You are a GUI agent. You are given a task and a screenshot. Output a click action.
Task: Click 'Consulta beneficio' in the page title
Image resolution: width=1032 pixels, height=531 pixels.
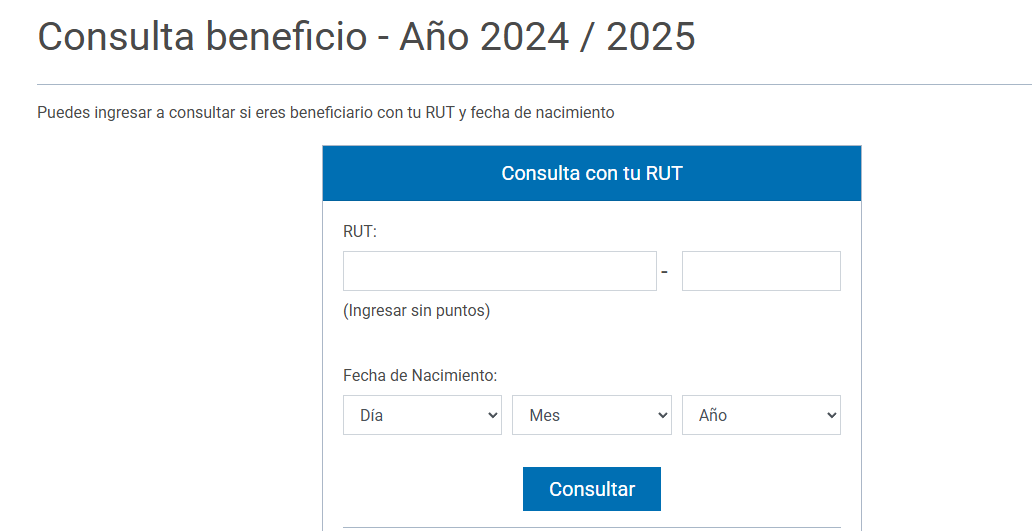coord(202,37)
